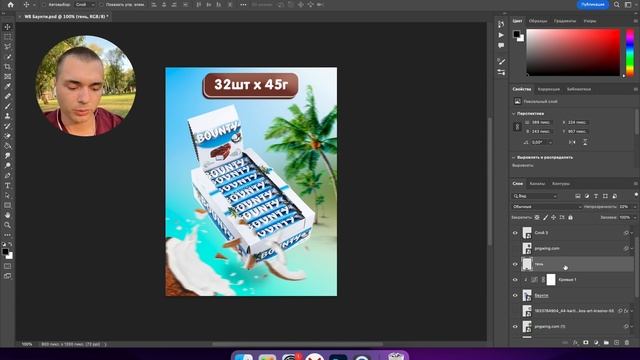Viewport: 640px width, 360px height.
Task: Hide the pngwing.com (1) layer
Action: [515, 327]
